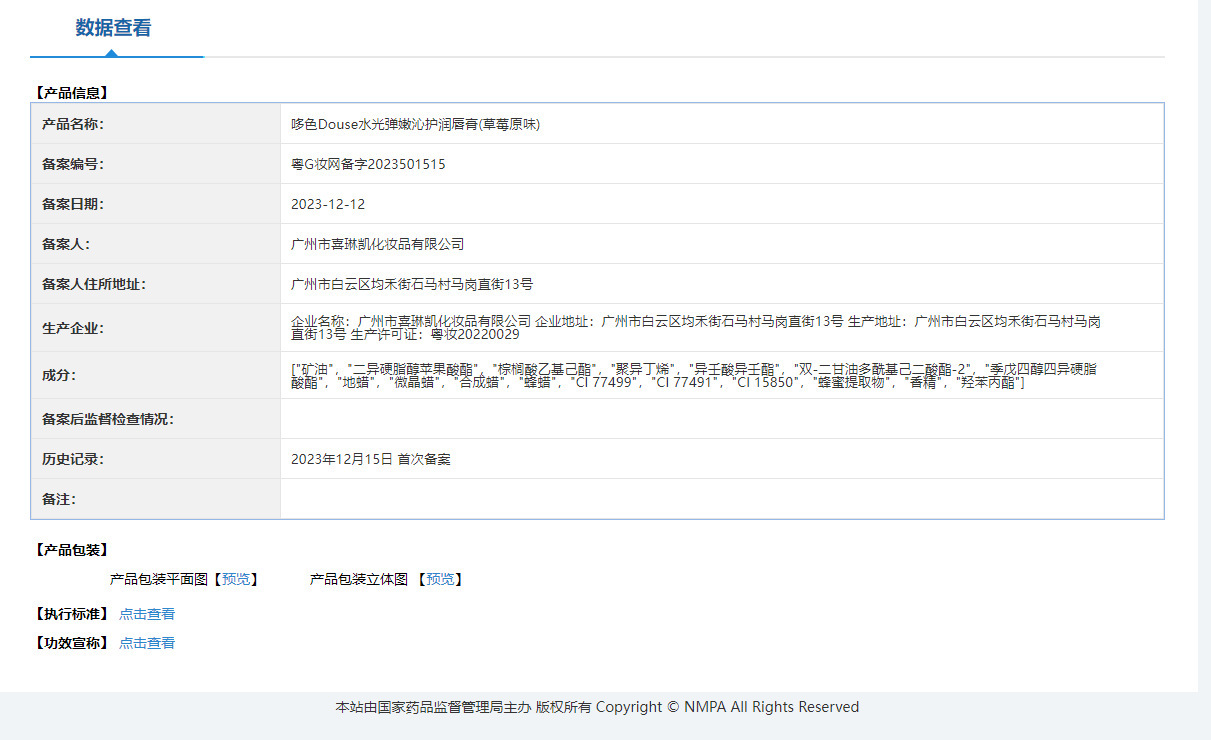Click the 【产品包装】 section heading
Image resolution: width=1211 pixels, height=740 pixels.
click(71, 550)
